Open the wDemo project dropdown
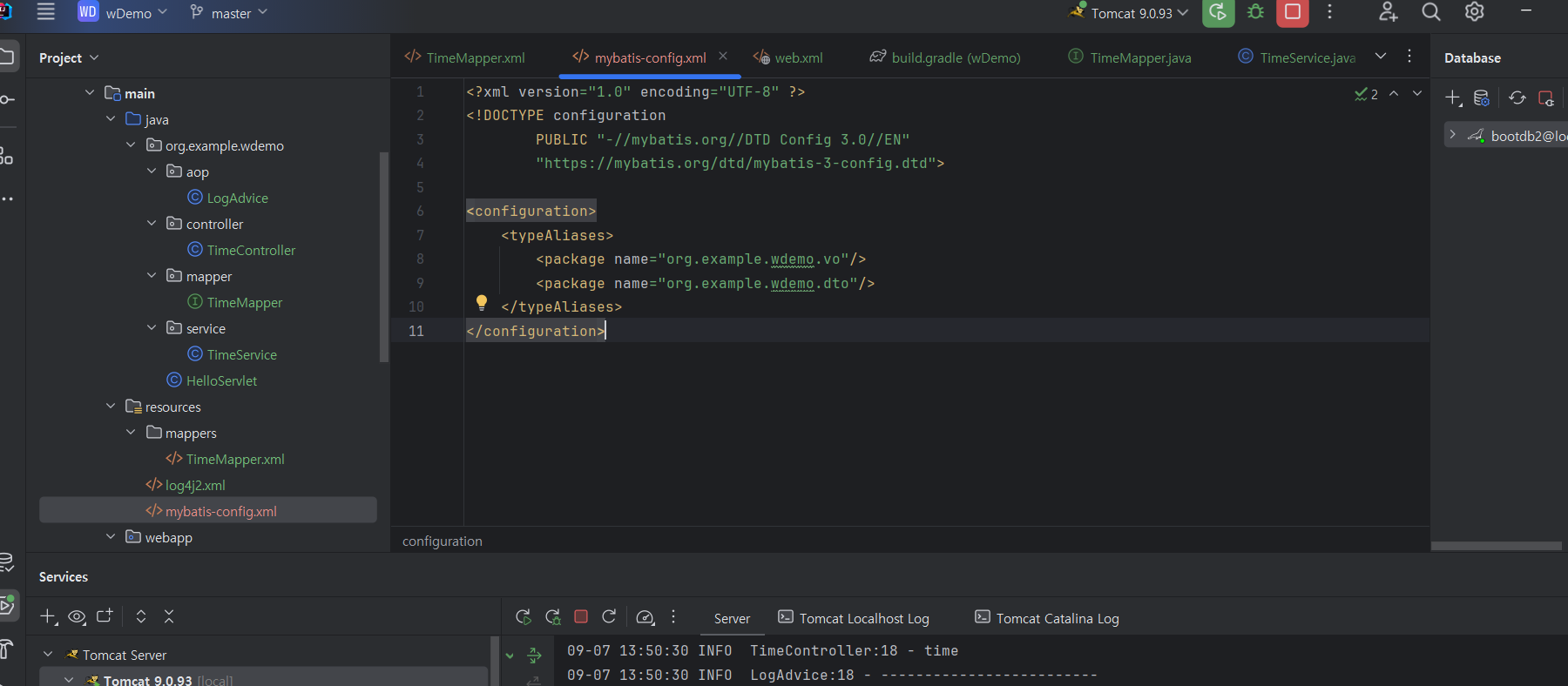The image size is (1568, 686). (123, 12)
